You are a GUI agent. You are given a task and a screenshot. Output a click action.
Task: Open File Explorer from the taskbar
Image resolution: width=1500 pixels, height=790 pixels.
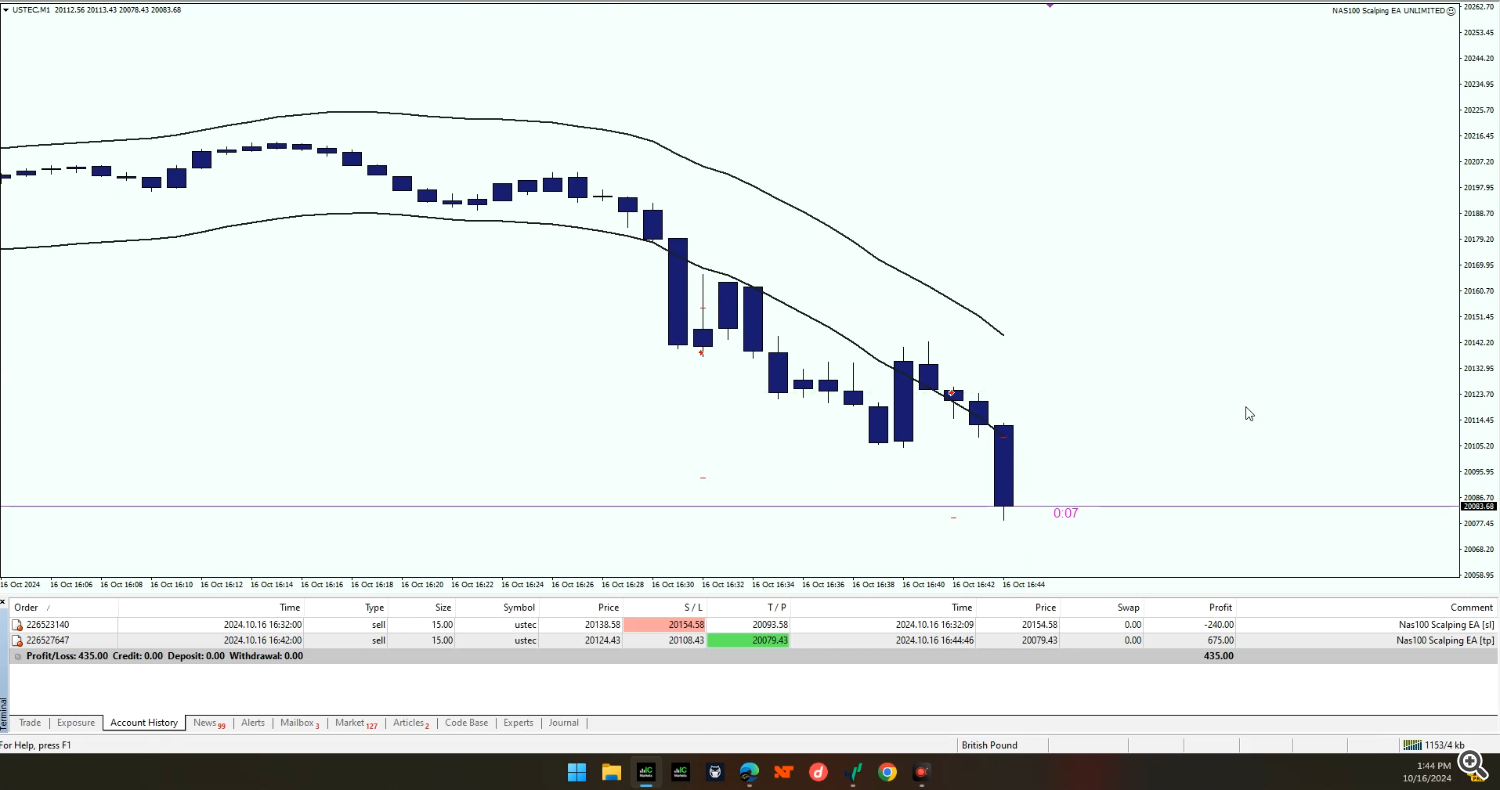coord(612,772)
